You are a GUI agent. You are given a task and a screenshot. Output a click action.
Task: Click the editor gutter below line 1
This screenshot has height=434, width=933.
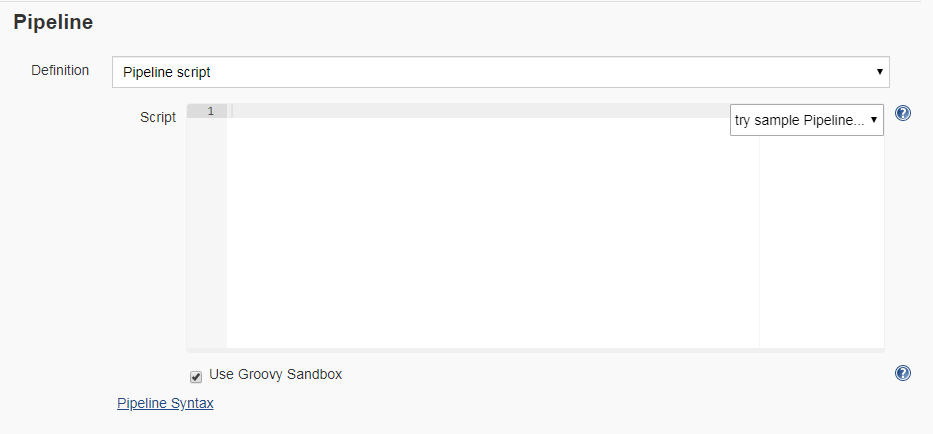207,232
